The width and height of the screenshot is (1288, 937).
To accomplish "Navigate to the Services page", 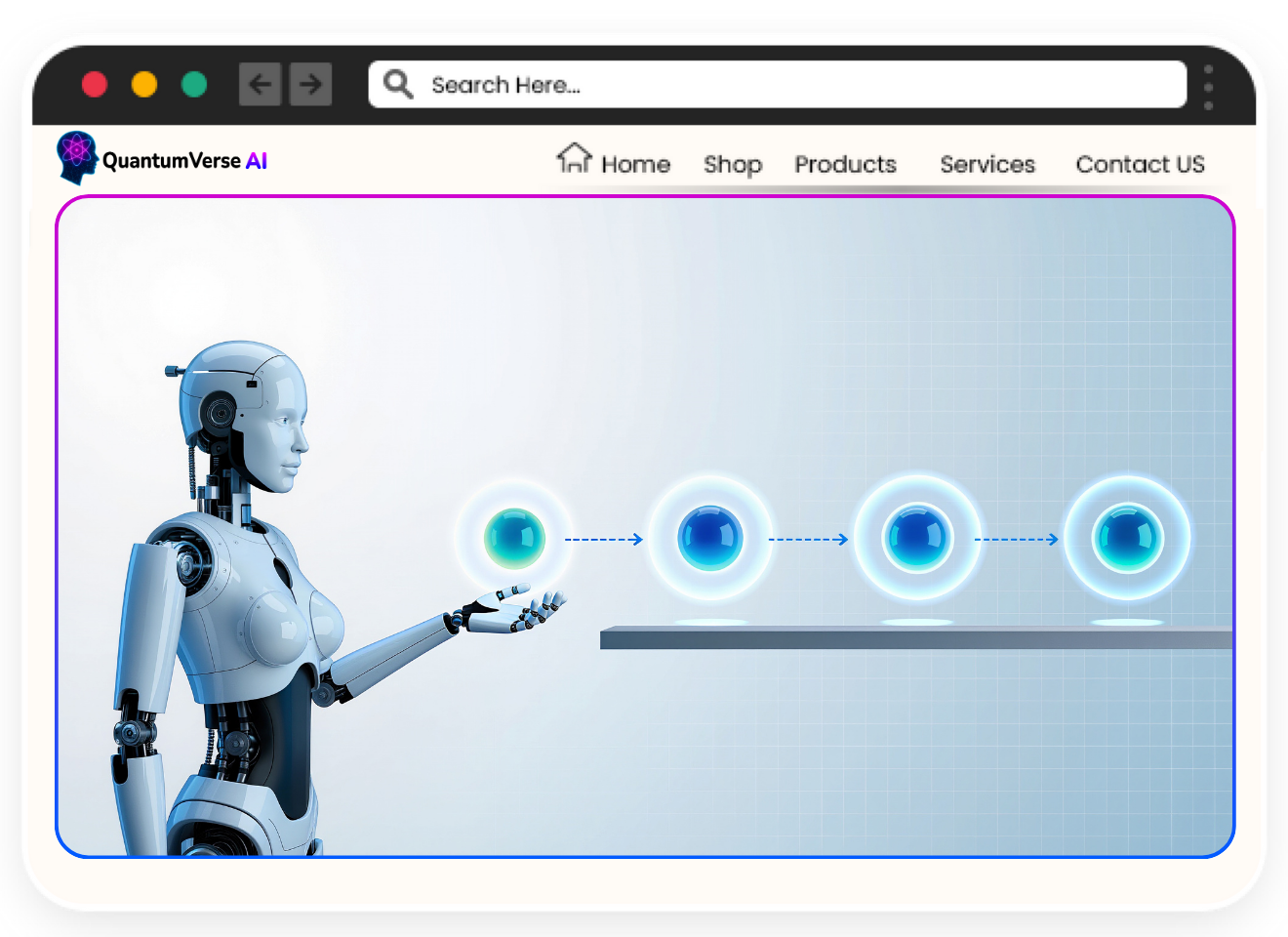I will click(987, 165).
